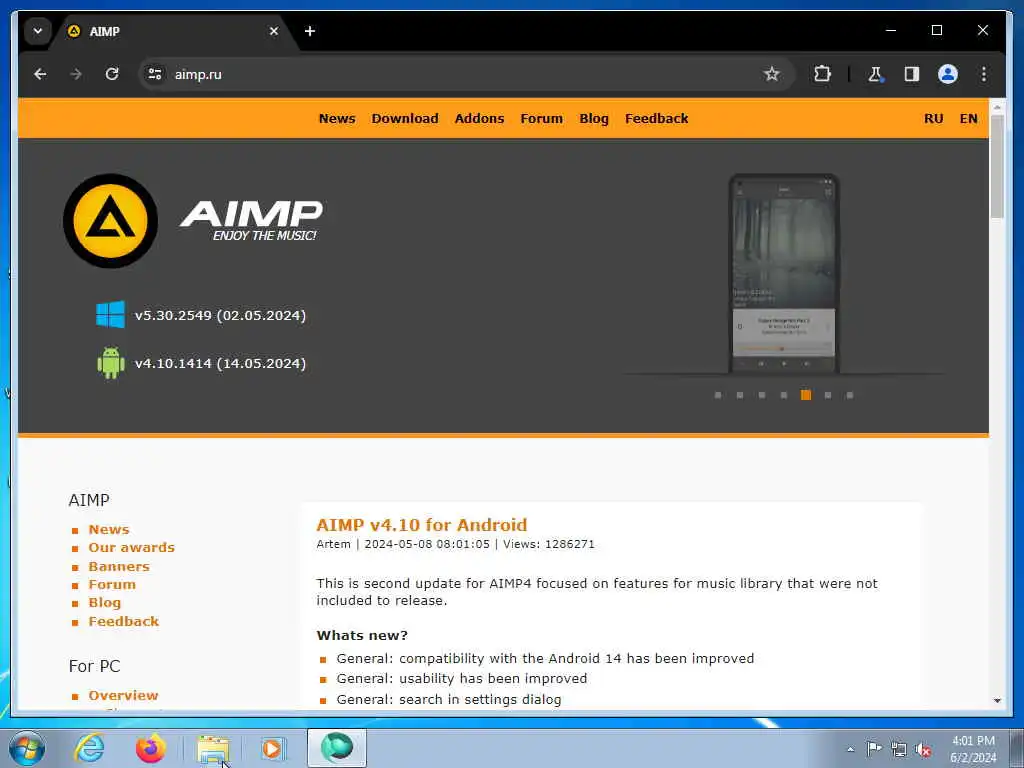Open Blog in the orange menu bar
Screen dimensions: 1024x768
tap(594, 119)
